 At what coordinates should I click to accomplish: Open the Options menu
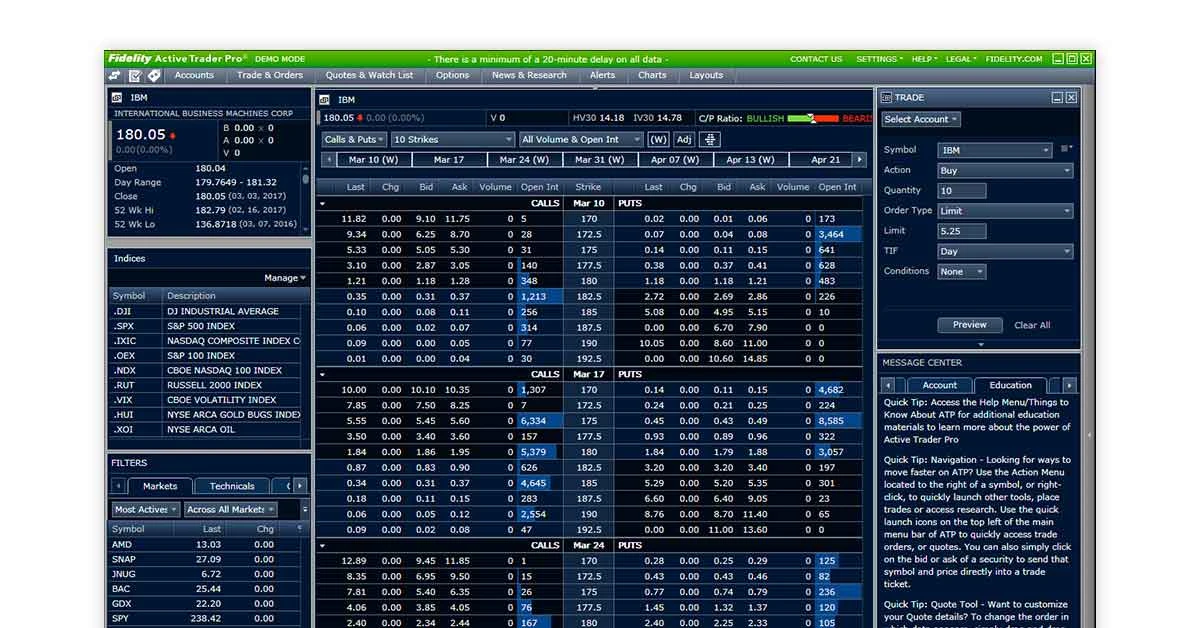(452, 75)
